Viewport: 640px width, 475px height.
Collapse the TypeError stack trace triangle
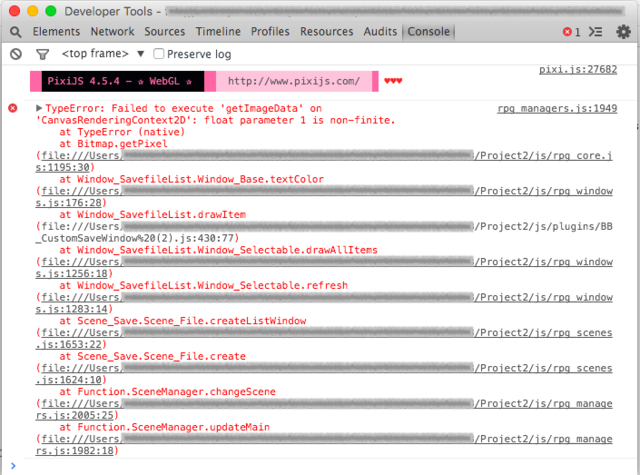click(39, 108)
